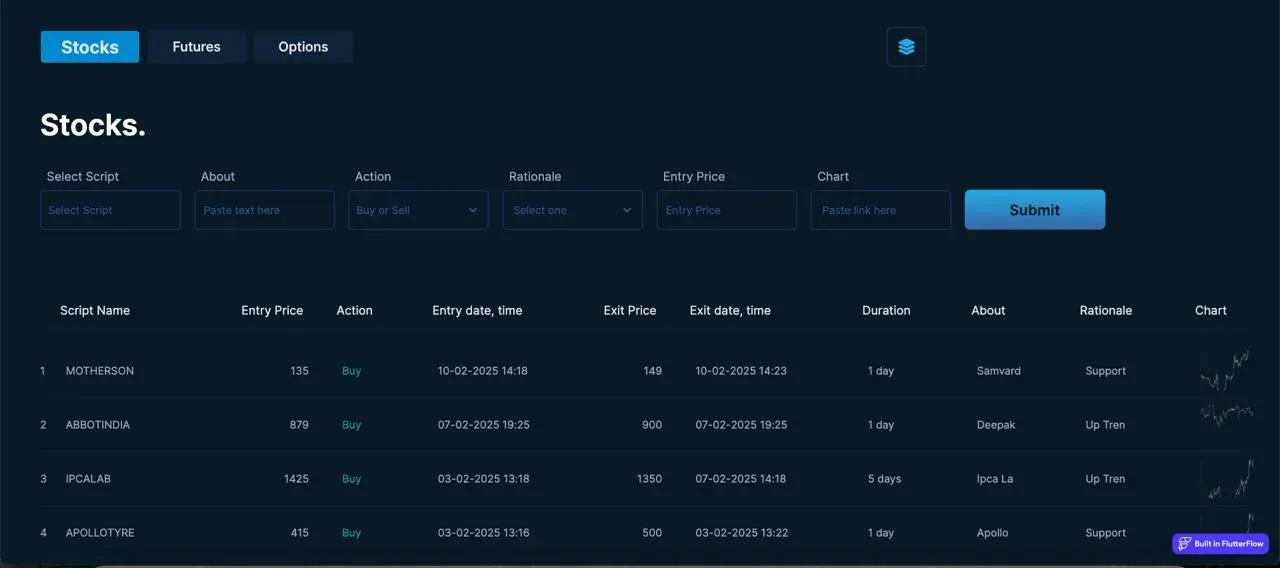Select the MOTHERSON script name
Image resolution: width=1280 pixels, height=568 pixels.
click(100, 371)
